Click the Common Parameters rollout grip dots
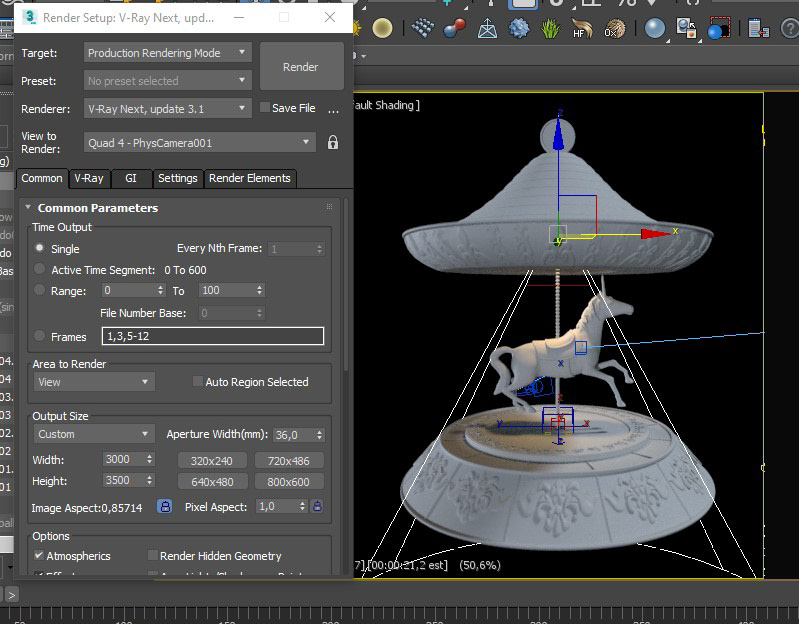Image resolution: width=799 pixels, height=624 pixels. 329,207
